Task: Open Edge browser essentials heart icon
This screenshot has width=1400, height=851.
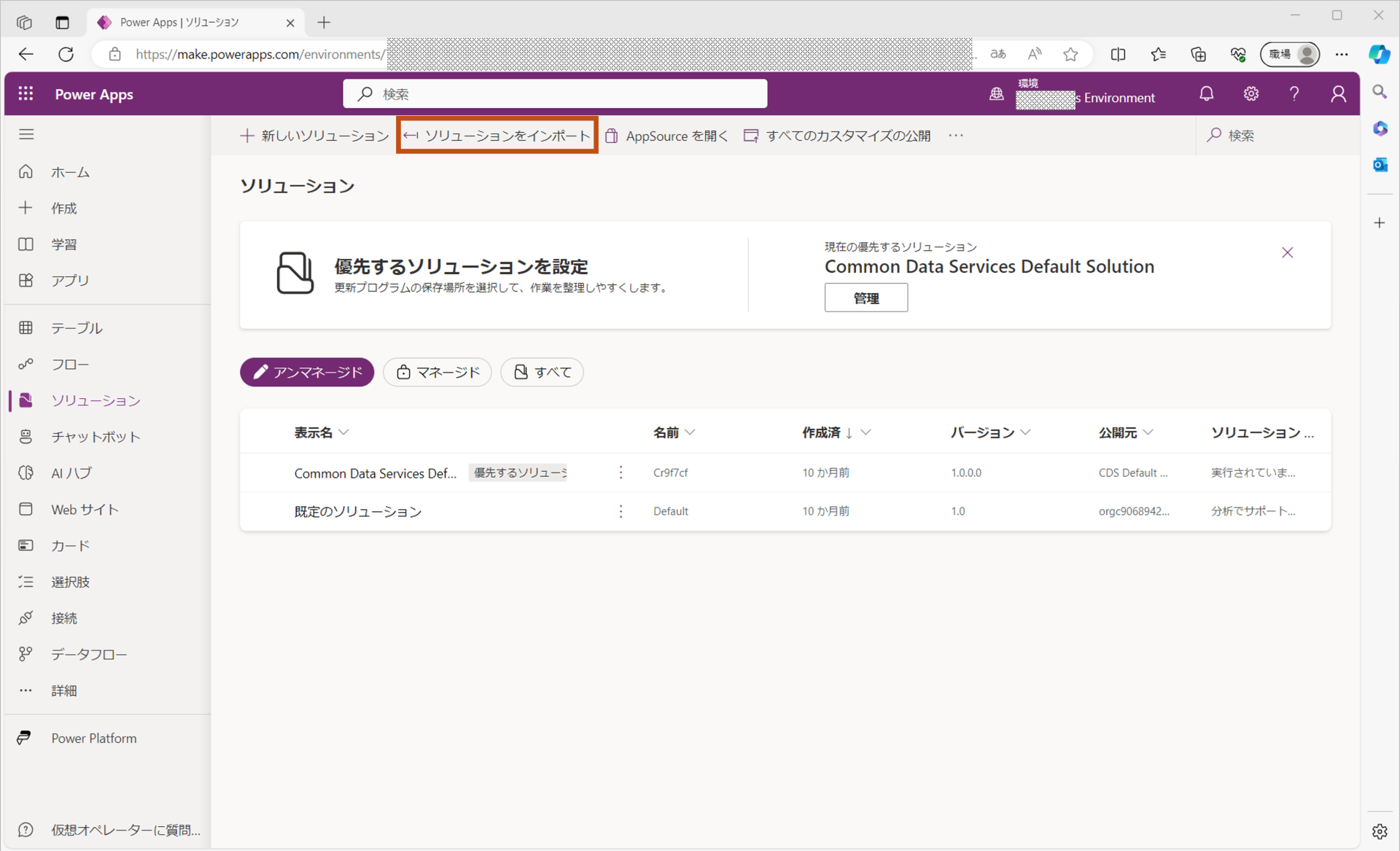Action: click(x=1237, y=54)
